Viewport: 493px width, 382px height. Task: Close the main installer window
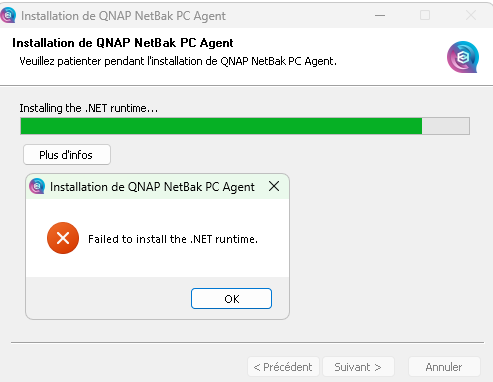tap(471, 15)
